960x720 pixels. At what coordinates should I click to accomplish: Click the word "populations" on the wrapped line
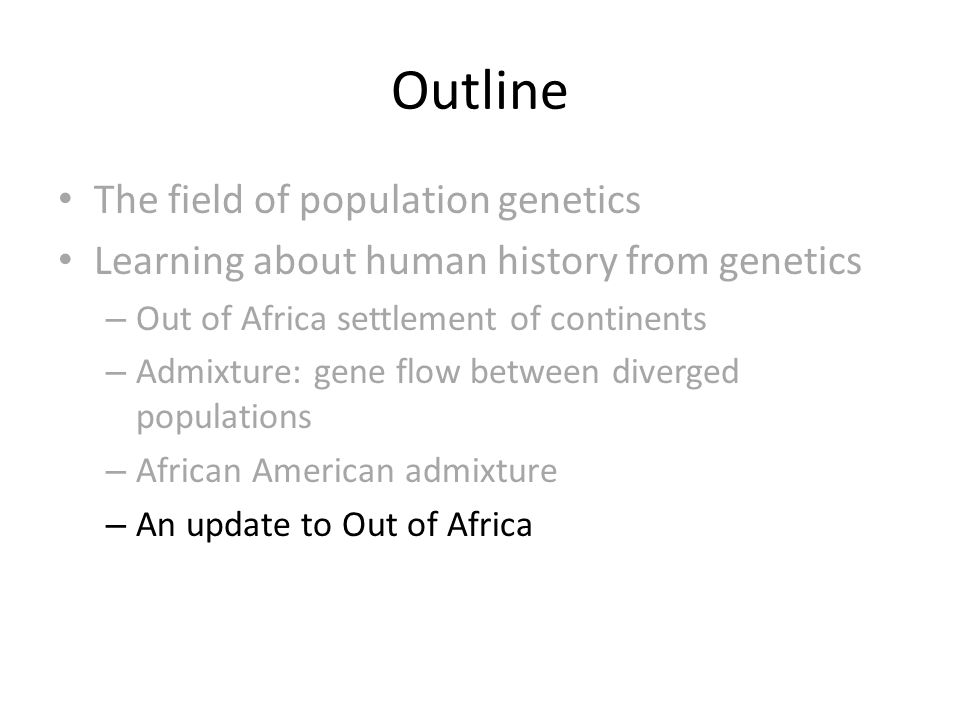click(x=223, y=419)
